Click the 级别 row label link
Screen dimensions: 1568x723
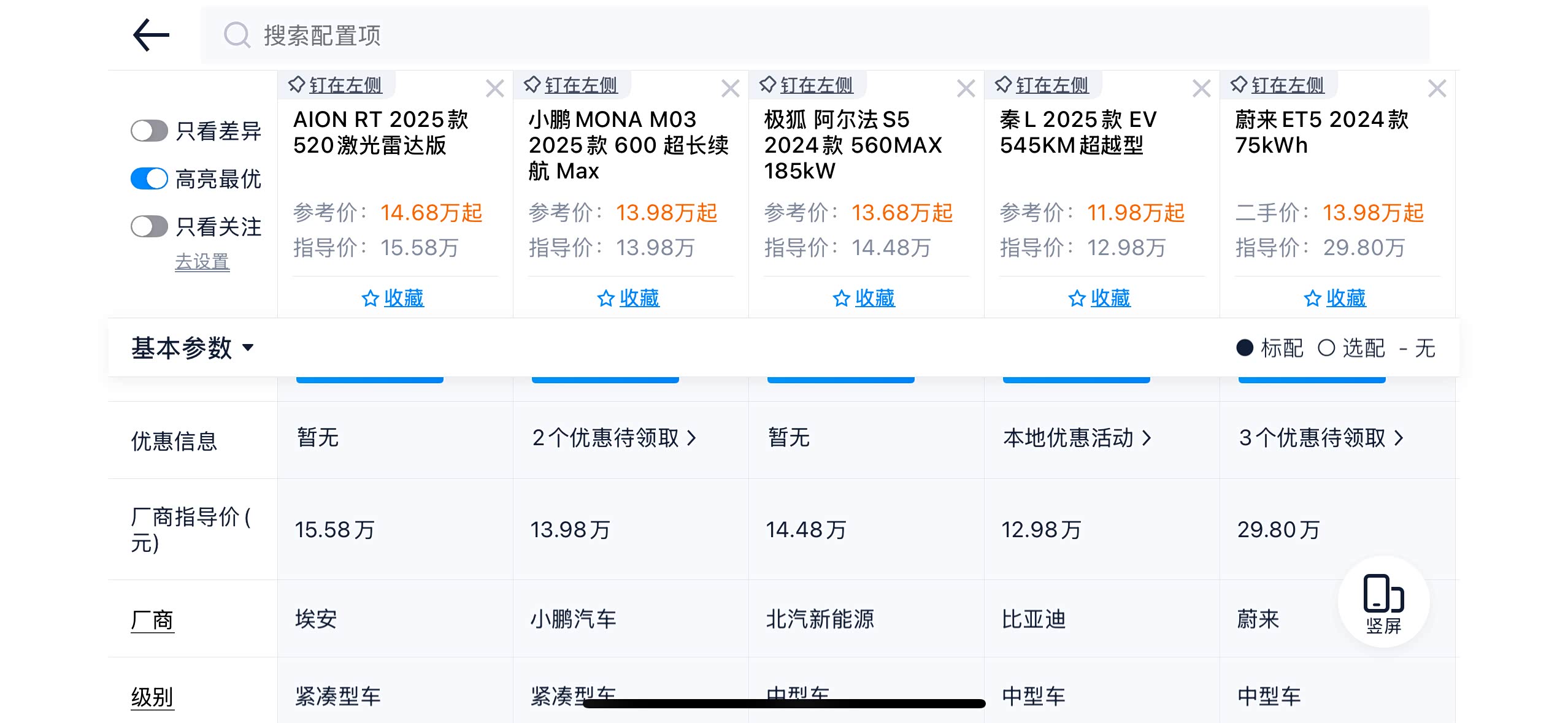152,697
